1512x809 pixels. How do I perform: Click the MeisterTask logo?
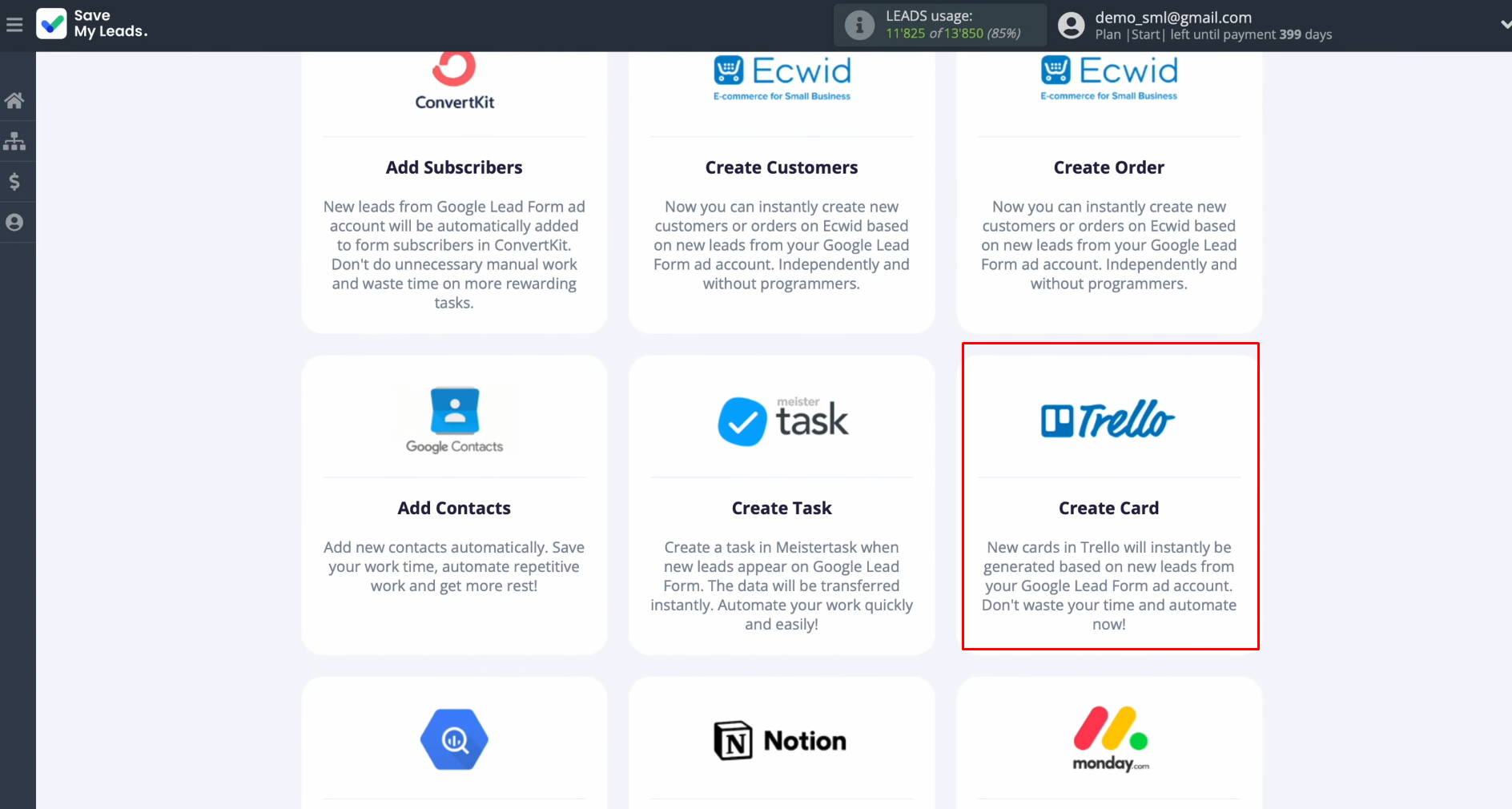pos(782,421)
